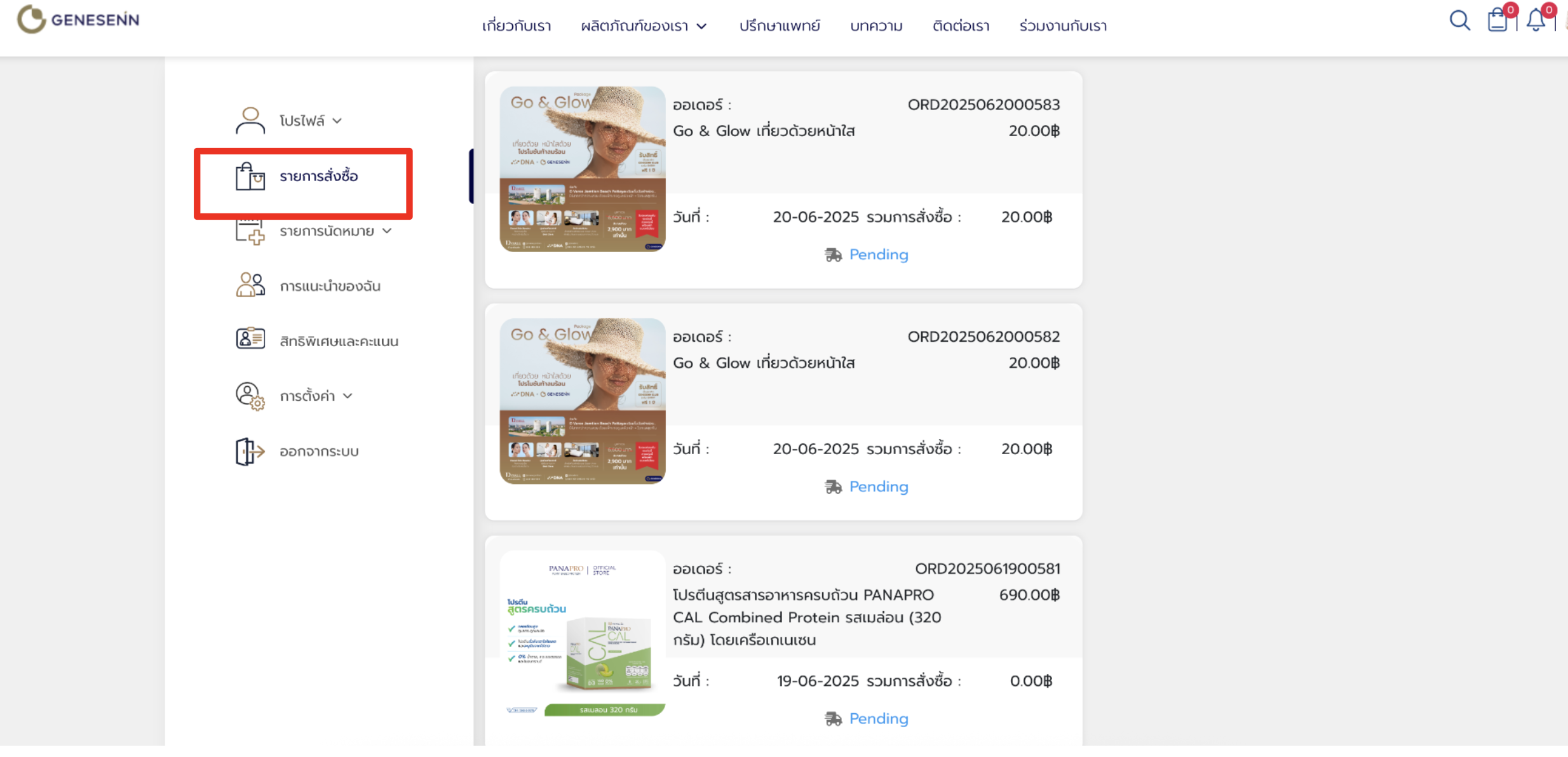Click the GENESENN logo
The image size is (1568, 757).
[78, 20]
